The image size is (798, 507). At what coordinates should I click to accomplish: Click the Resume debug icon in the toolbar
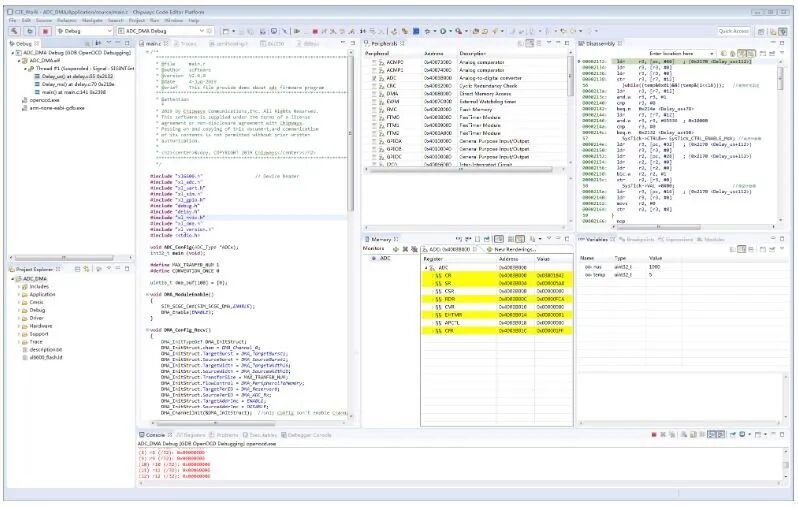click(297, 31)
